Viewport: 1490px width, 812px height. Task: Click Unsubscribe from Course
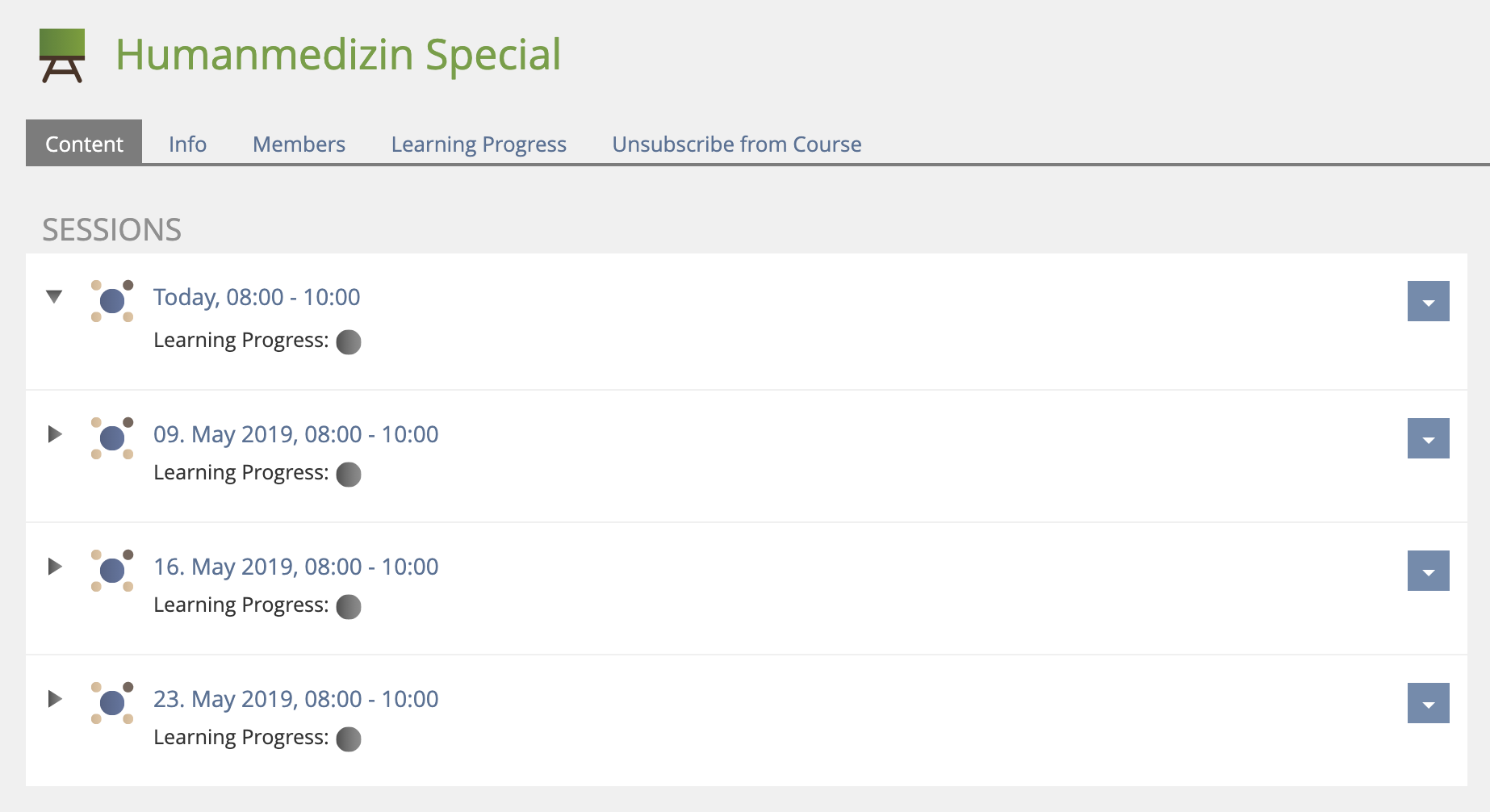tap(736, 144)
